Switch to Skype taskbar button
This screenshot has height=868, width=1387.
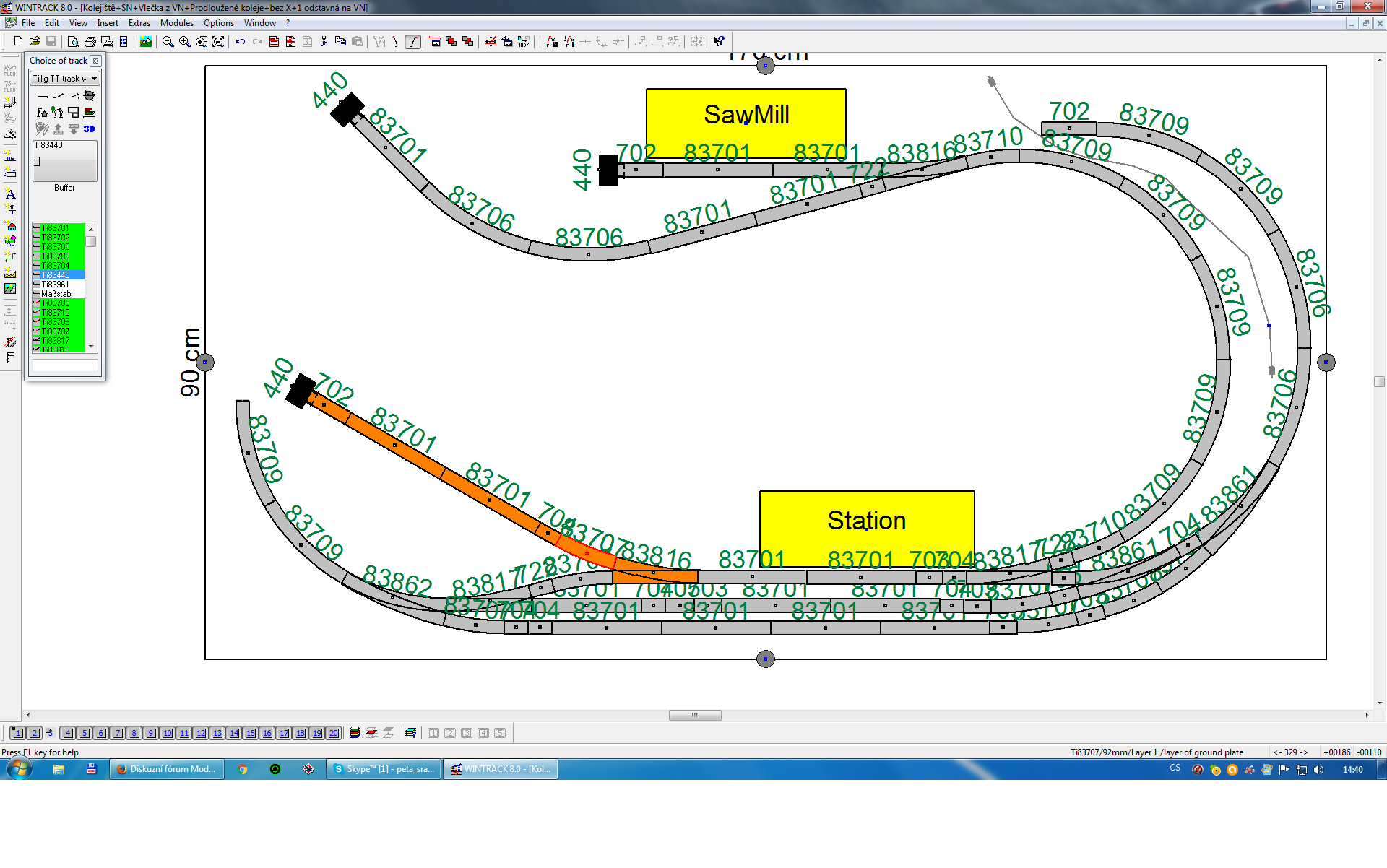pyautogui.click(x=384, y=769)
